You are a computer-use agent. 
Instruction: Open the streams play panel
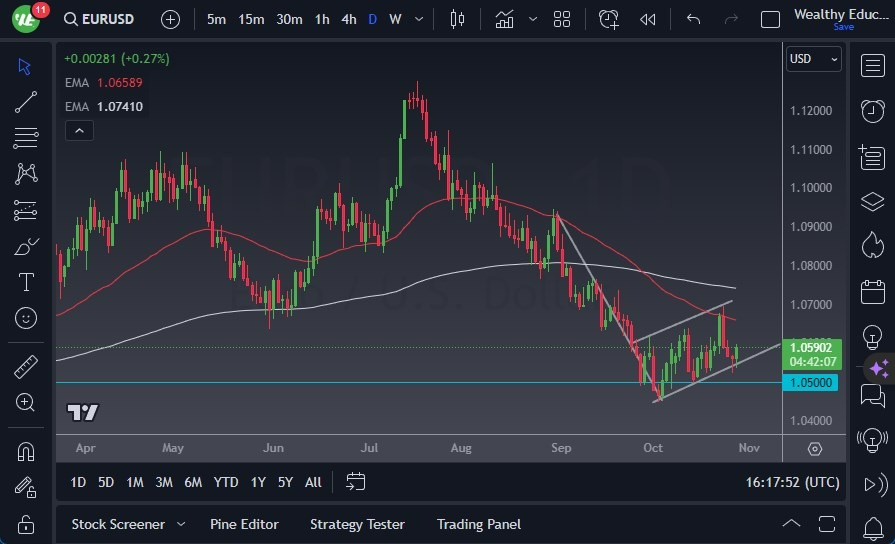point(876,485)
